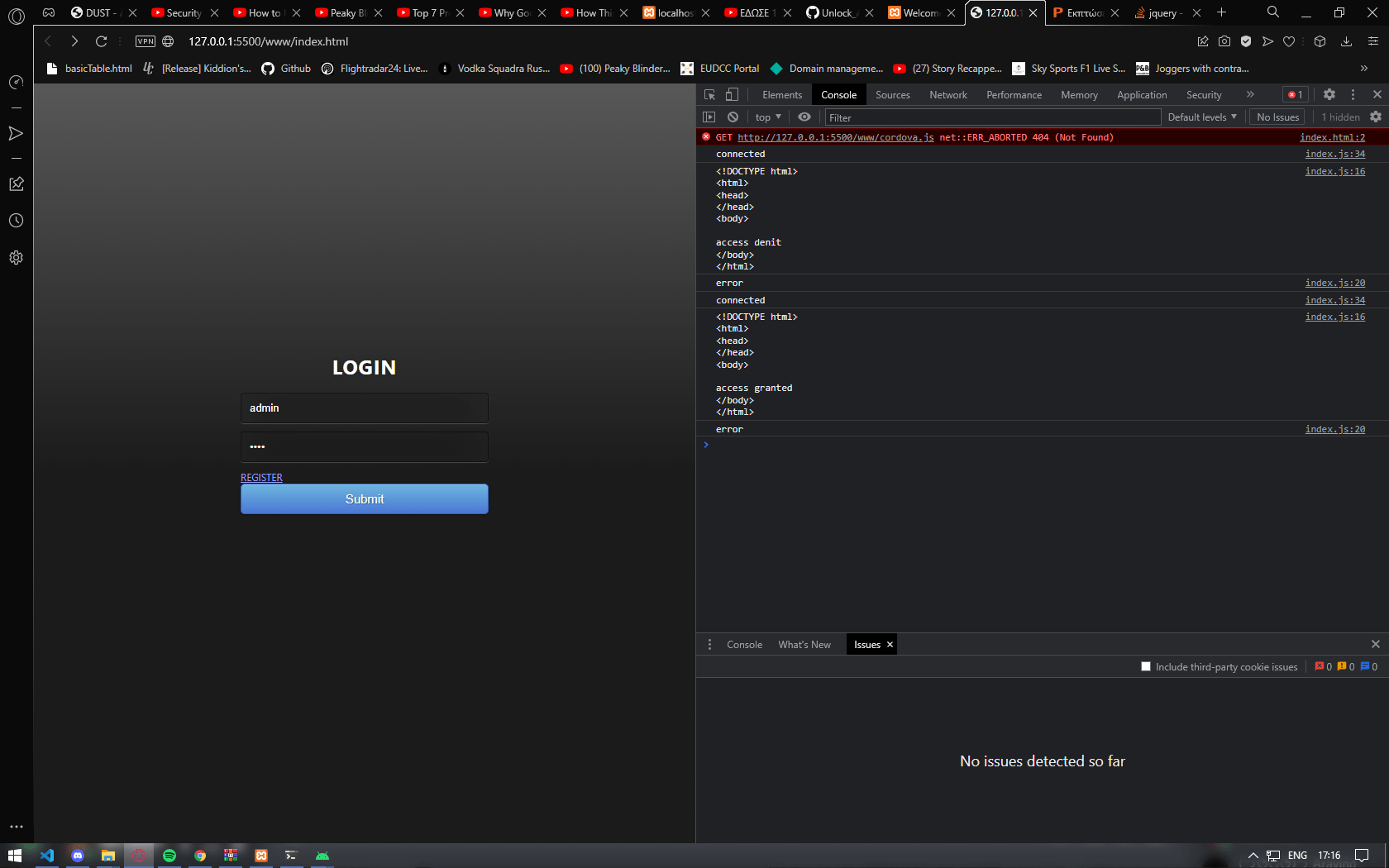Show the console sidebar panel
Viewport: 1389px width, 868px height.
709,117
